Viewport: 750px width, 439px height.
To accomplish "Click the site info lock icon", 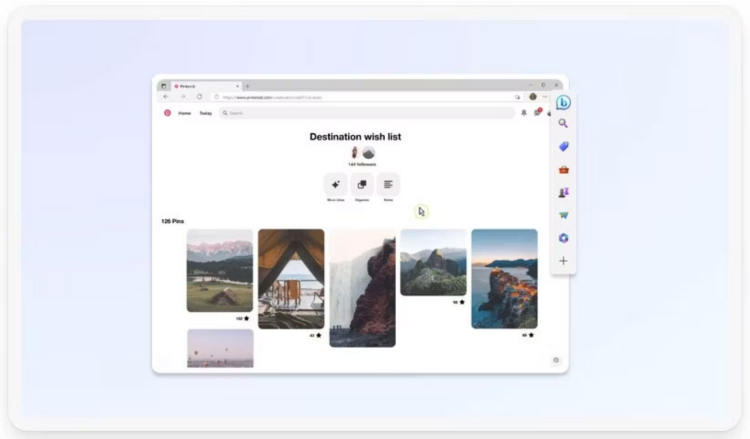I will pos(217,97).
